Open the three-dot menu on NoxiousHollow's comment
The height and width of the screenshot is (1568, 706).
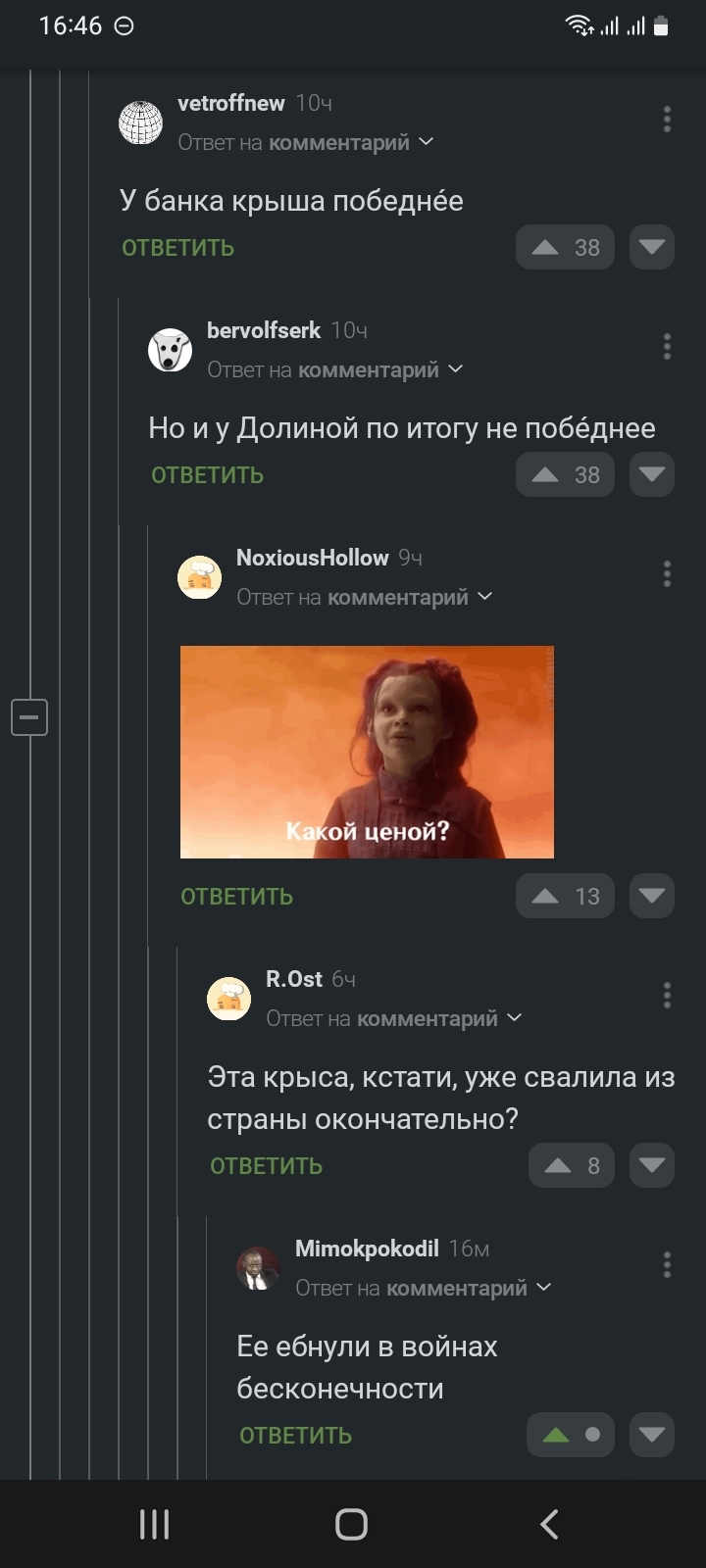pyautogui.click(x=667, y=574)
